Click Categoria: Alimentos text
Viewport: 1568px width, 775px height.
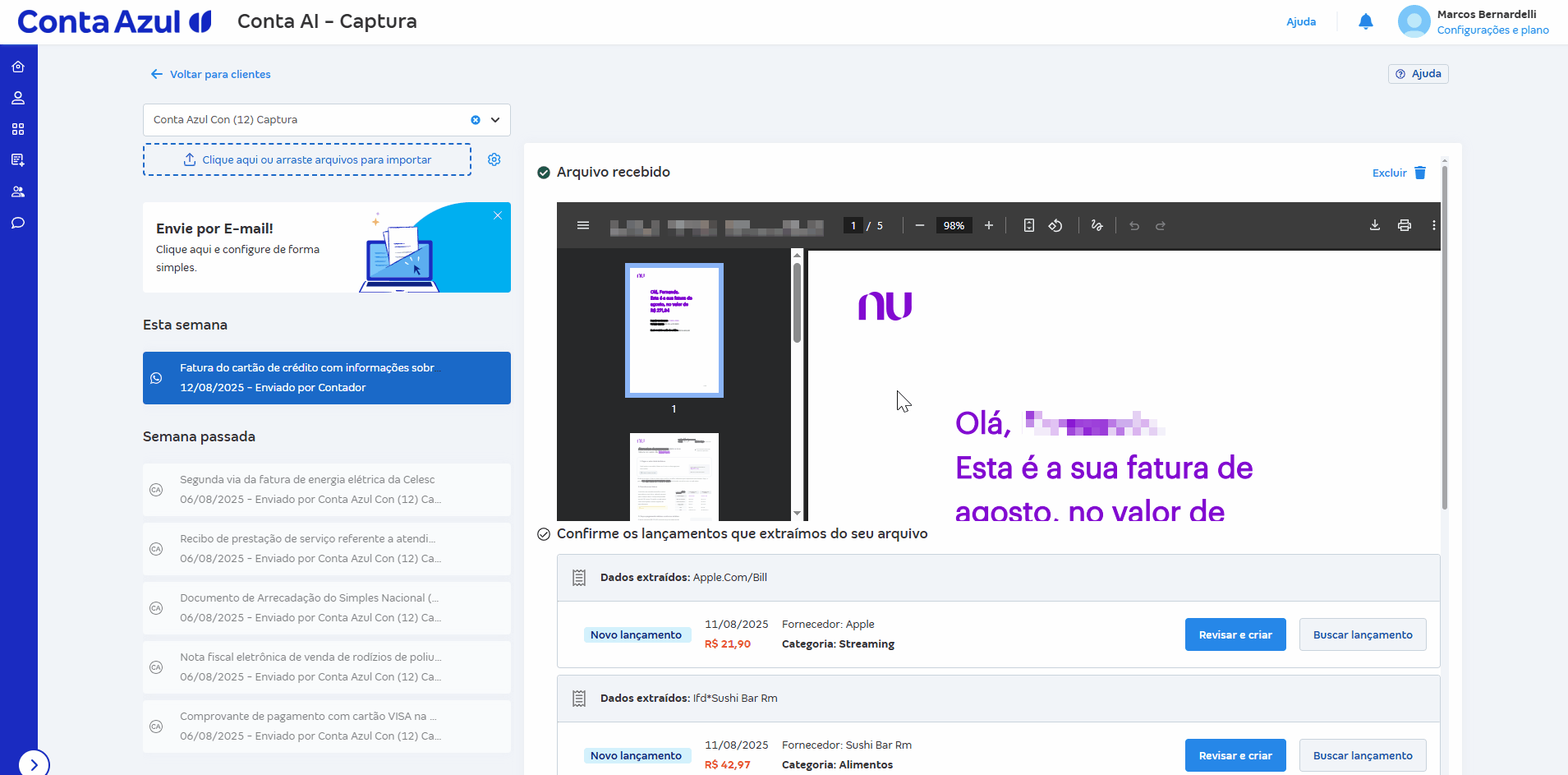click(x=837, y=765)
